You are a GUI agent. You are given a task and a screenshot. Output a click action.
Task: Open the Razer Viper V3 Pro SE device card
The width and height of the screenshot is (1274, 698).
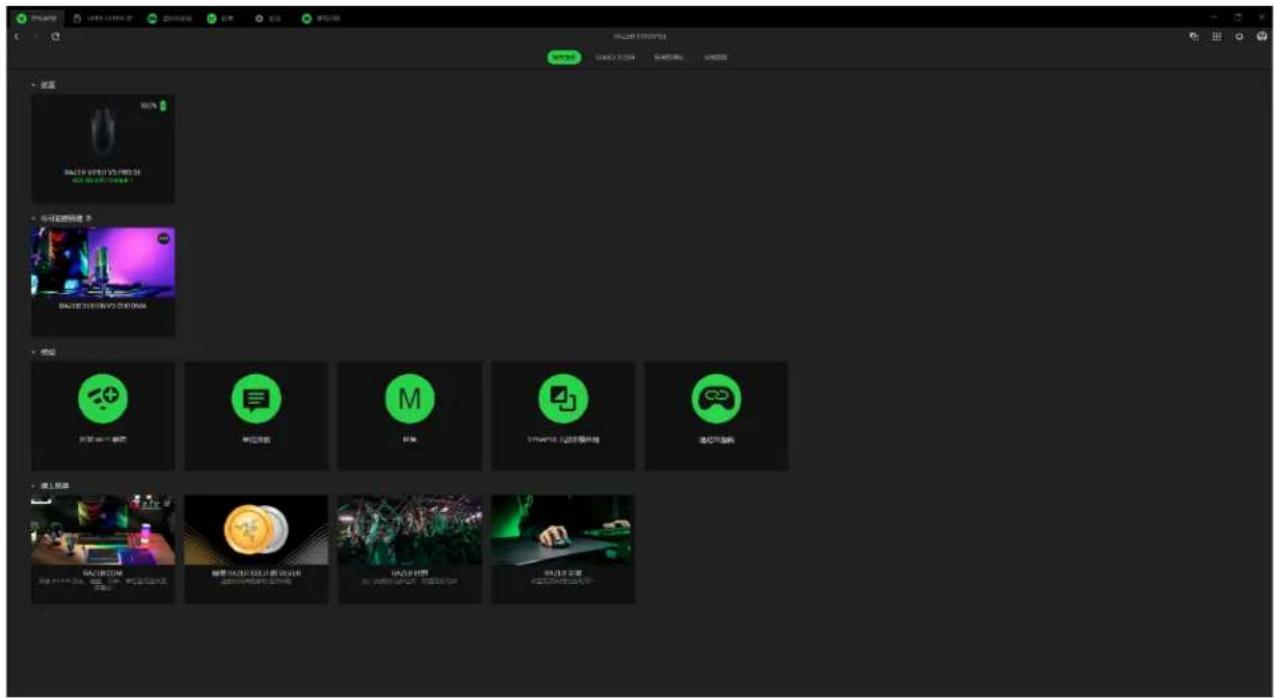click(x=103, y=149)
